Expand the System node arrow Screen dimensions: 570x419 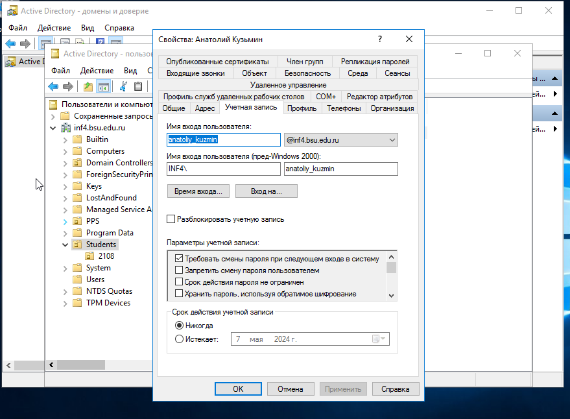coord(65,269)
